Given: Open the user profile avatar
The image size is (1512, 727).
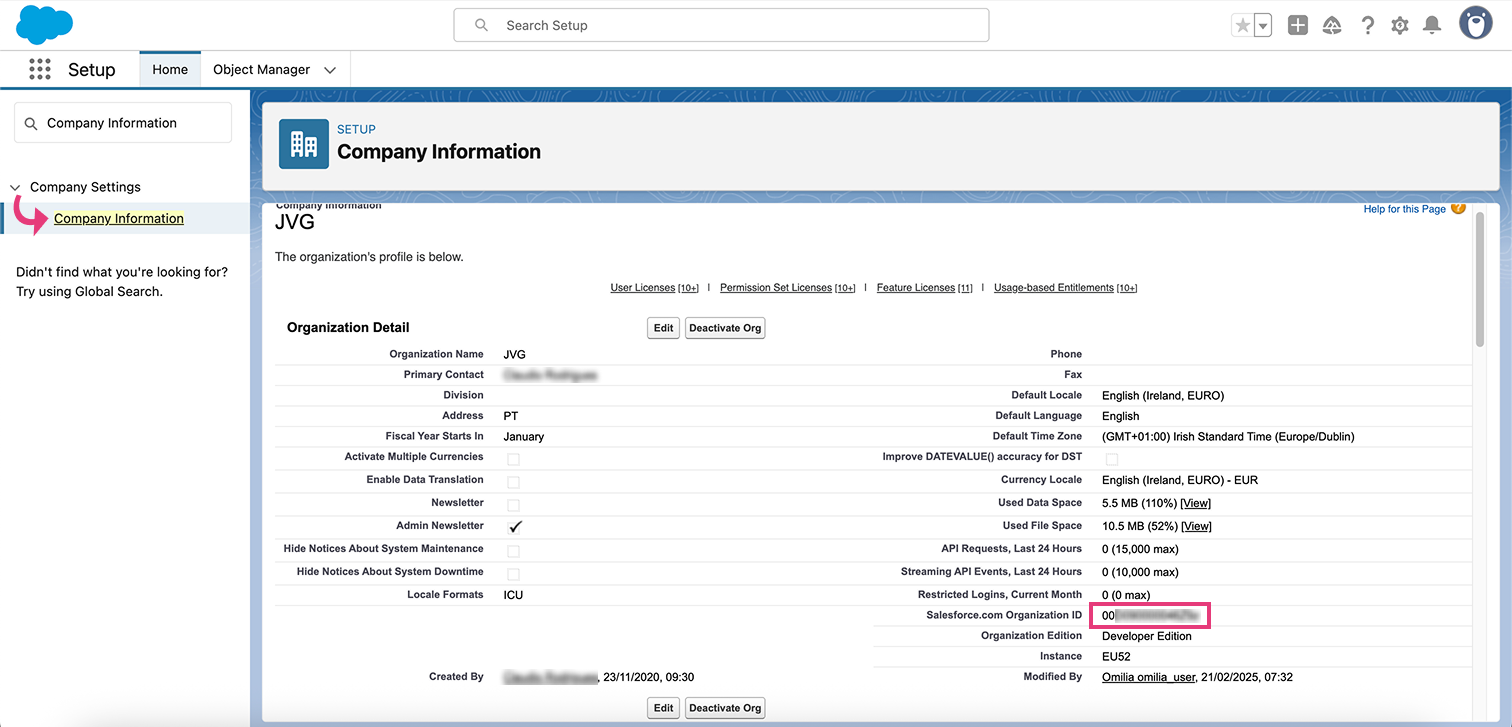Looking at the screenshot, I should (x=1475, y=24).
